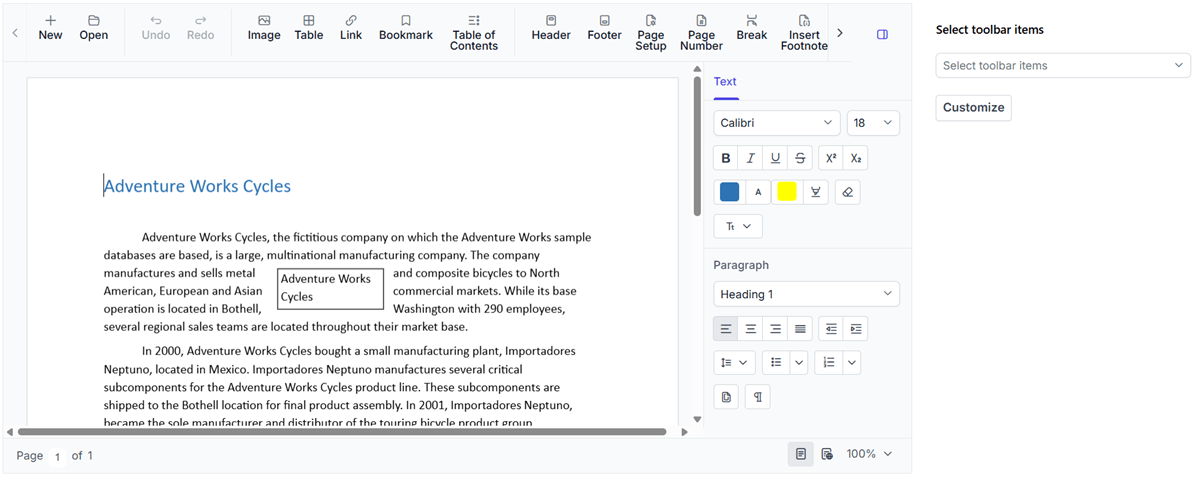The image size is (1200, 478).
Task: Toggle italic formatting
Action: (x=751, y=158)
